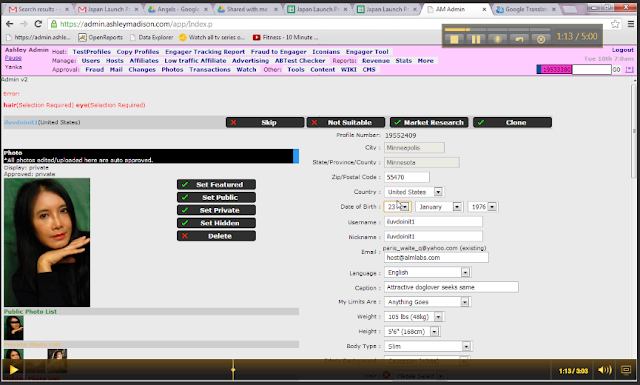
Task: Open the Copy Profiles menu link
Action: point(138,52)
